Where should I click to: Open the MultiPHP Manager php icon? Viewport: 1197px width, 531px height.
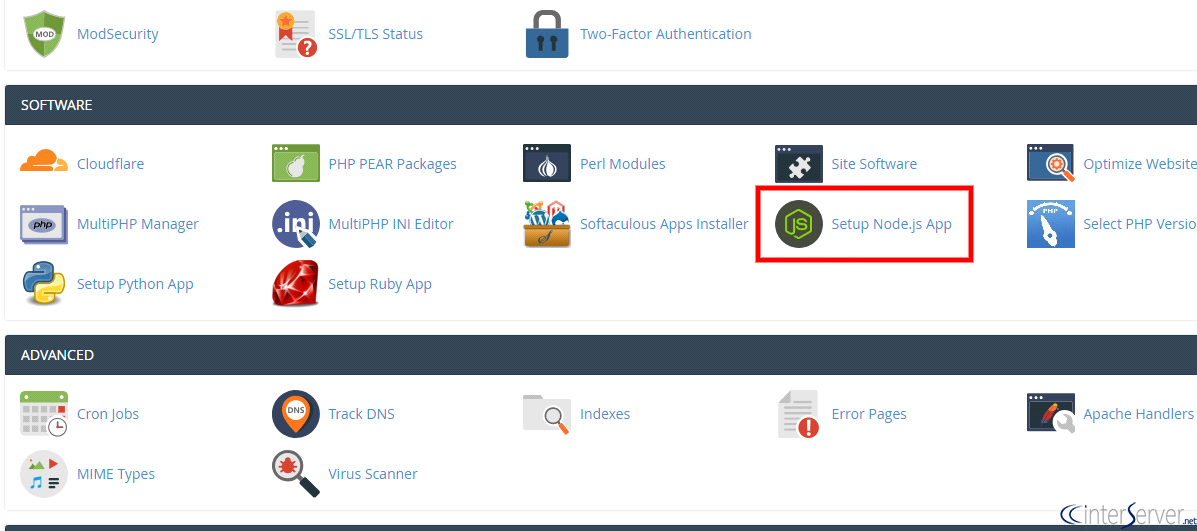[x=44, y=224]
